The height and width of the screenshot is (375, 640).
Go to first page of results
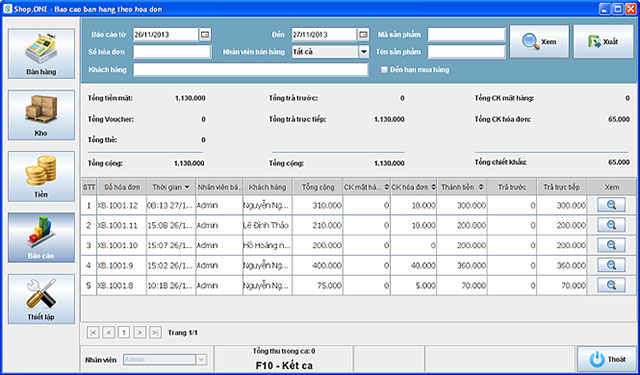[x=93, y=333]
